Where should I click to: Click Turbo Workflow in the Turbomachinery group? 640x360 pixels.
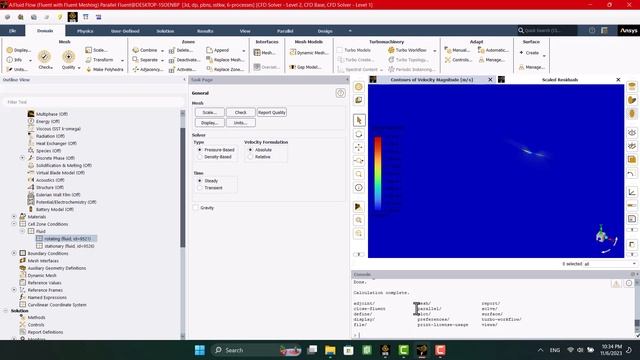pyautogui.click(x=407, y=50)
